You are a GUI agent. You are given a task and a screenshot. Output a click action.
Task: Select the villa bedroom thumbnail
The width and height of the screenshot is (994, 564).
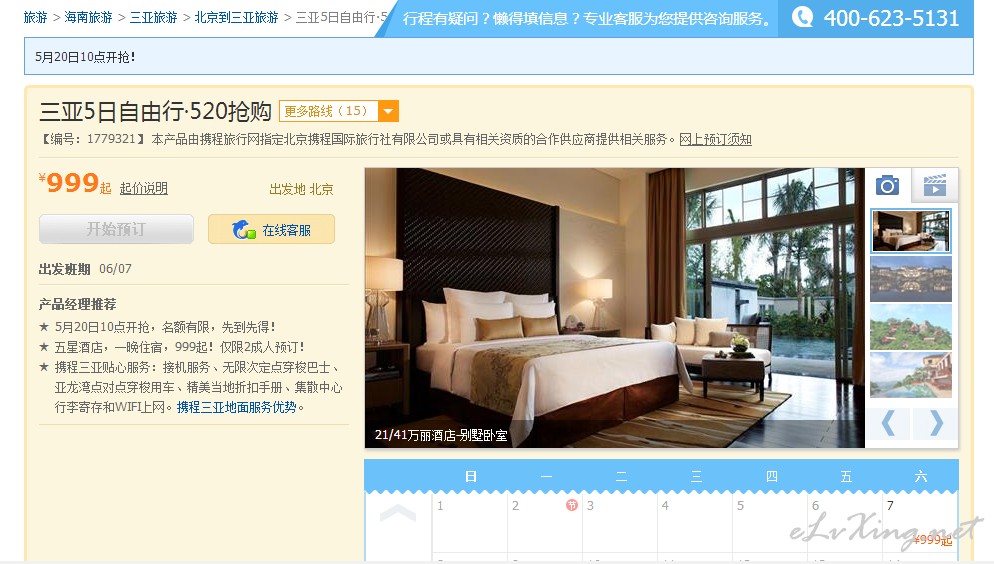tap(911, 231)
